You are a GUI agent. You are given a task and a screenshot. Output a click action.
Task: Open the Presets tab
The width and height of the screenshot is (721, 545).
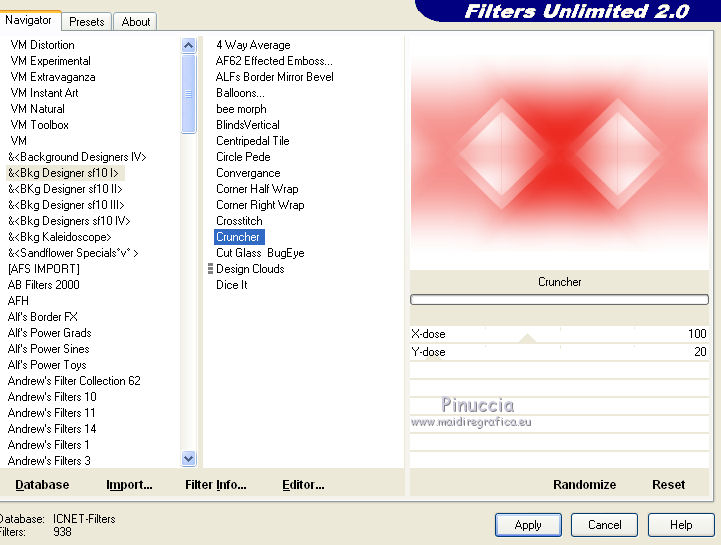(86, 22)
